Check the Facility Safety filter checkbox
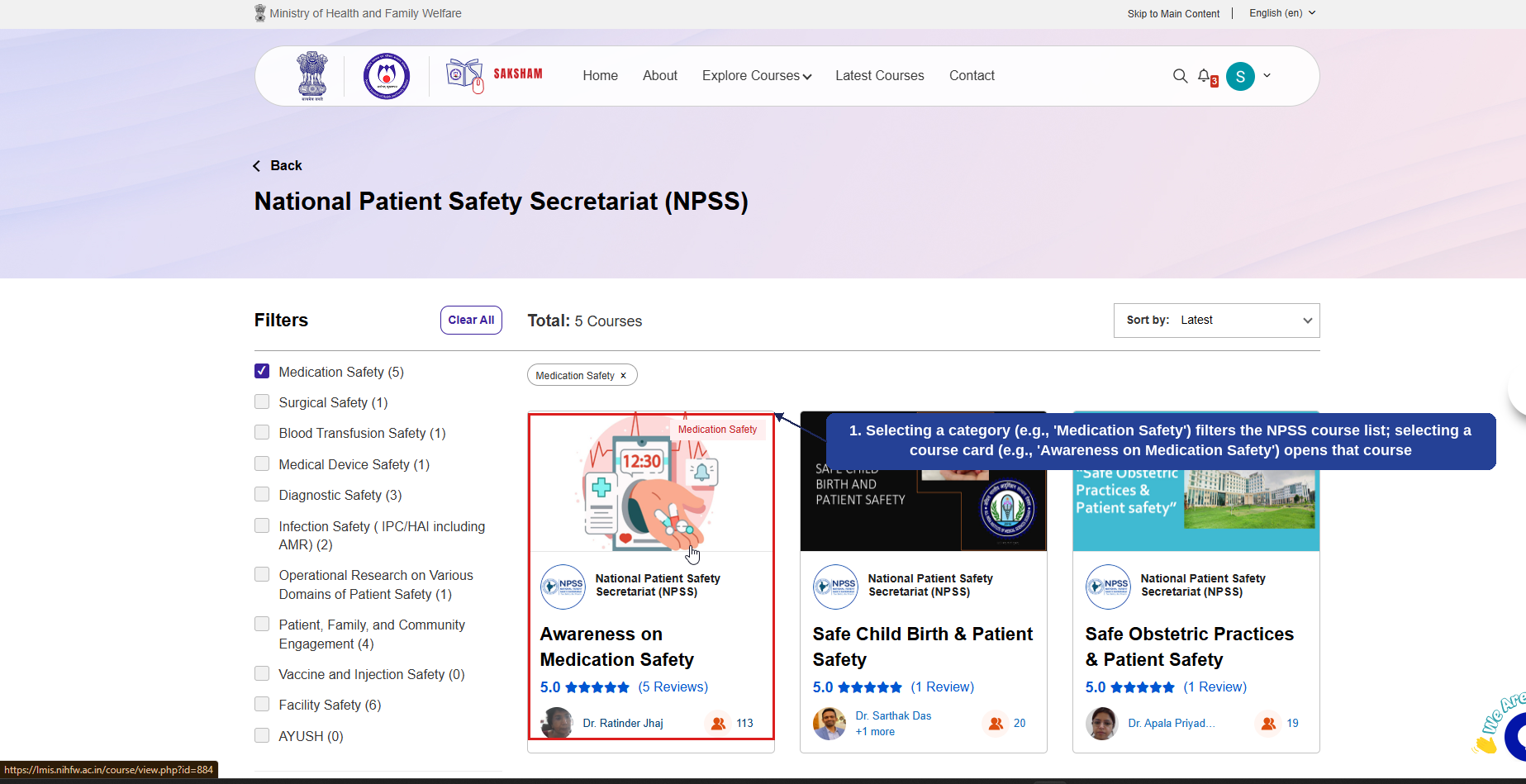 click(262, 704)
